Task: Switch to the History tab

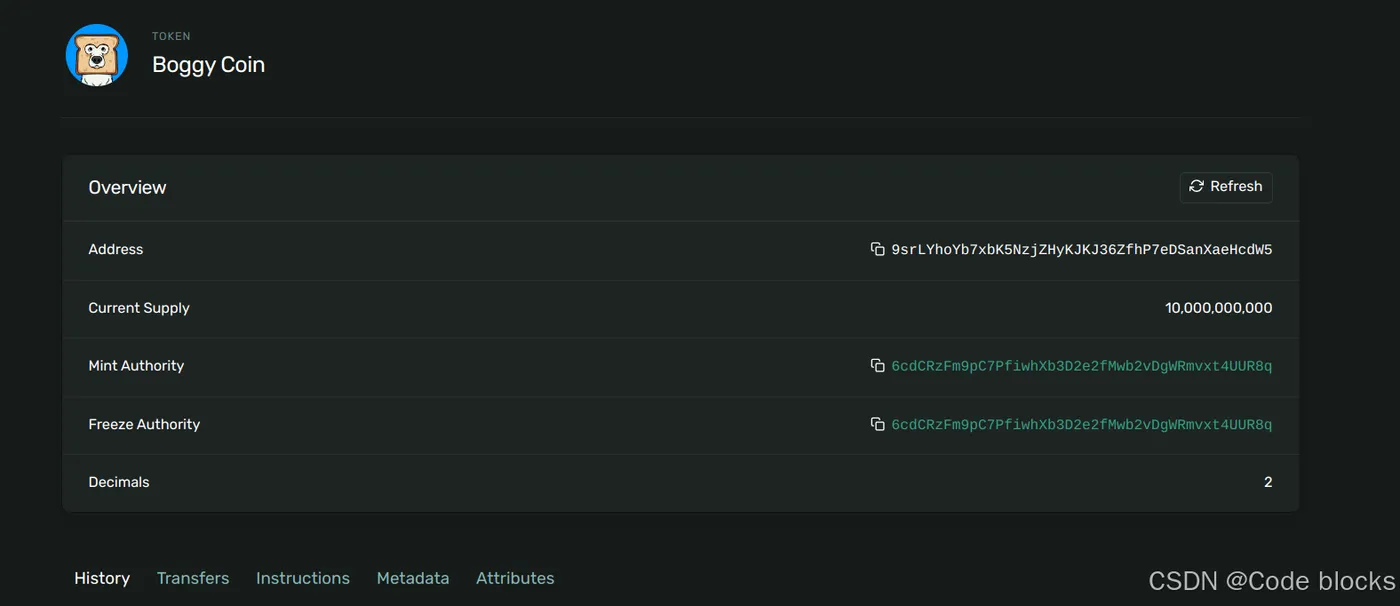Action: (102, 578)
